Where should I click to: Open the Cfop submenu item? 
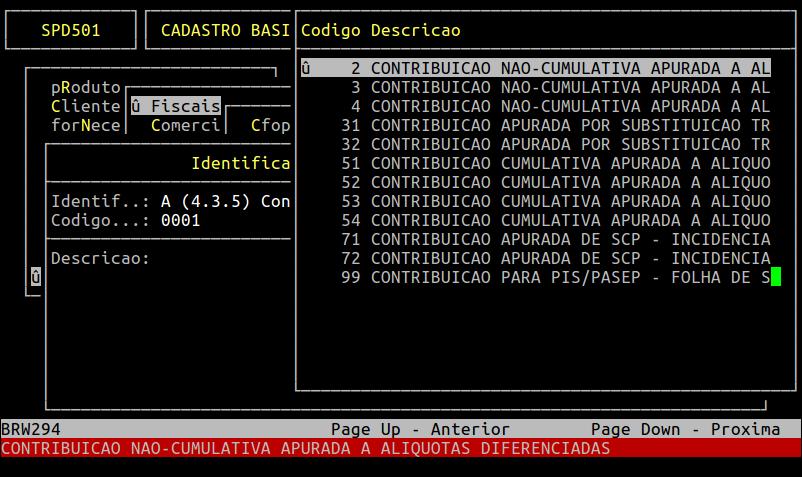(270, 125)
